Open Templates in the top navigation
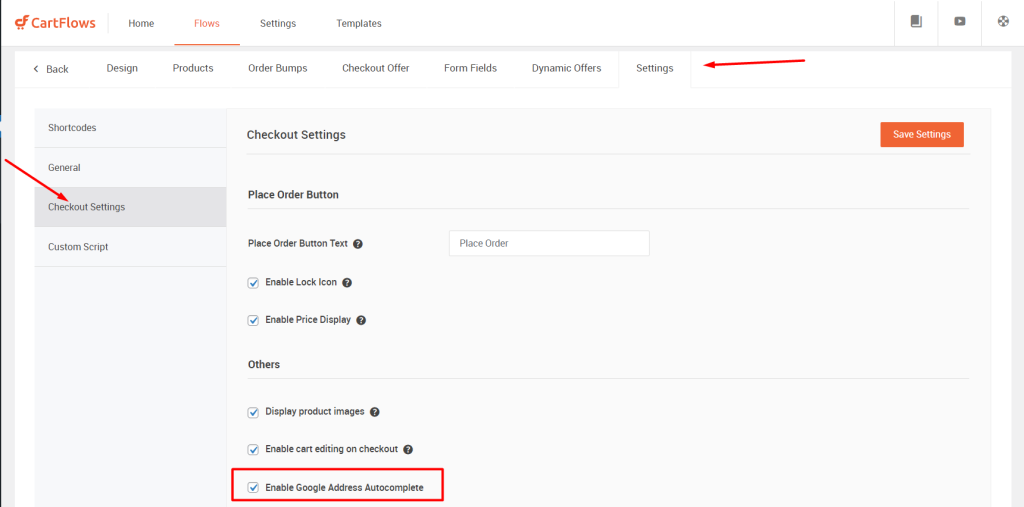 click(x=359, y=24)
